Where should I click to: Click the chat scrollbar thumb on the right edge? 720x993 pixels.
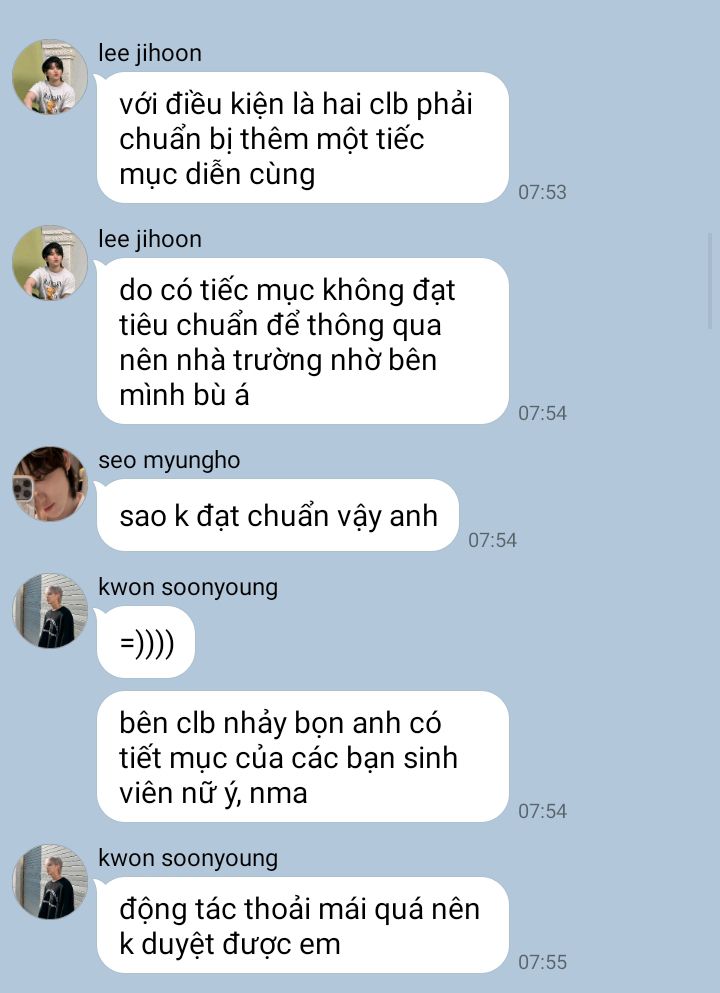tap(710, 281)
